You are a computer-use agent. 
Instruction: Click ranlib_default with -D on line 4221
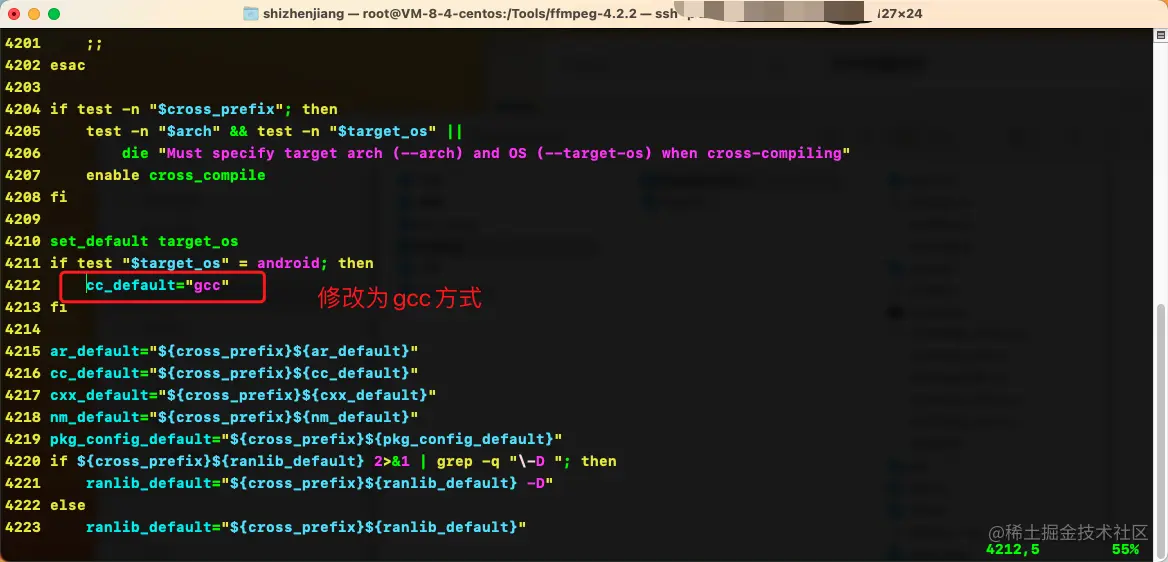pos(320,483)
